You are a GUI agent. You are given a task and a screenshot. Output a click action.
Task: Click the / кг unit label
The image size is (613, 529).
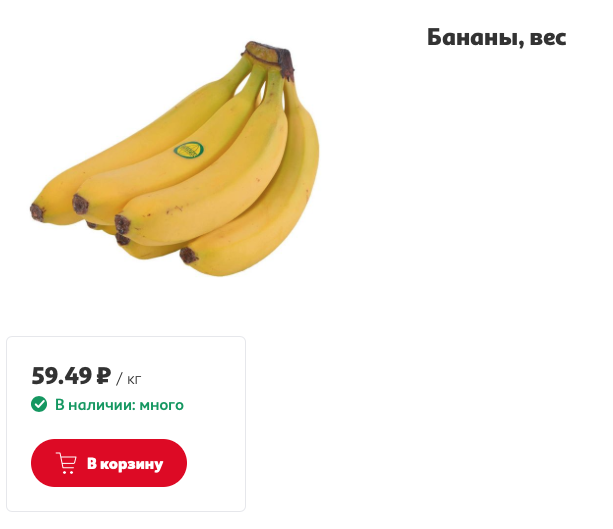(x=129, y=379)
